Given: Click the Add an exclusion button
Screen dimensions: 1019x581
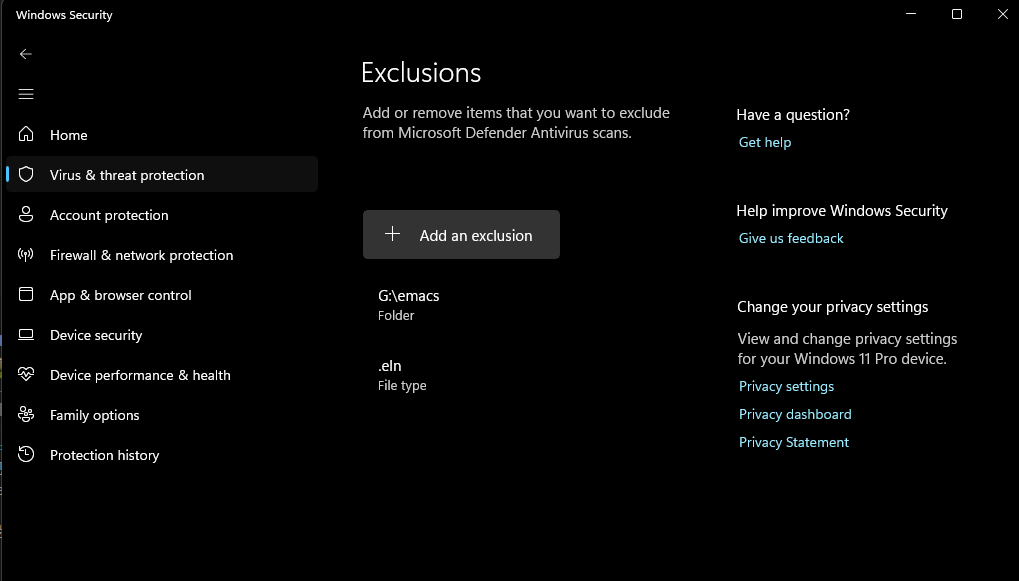Looking at the screenshot, I should [461, 235].
